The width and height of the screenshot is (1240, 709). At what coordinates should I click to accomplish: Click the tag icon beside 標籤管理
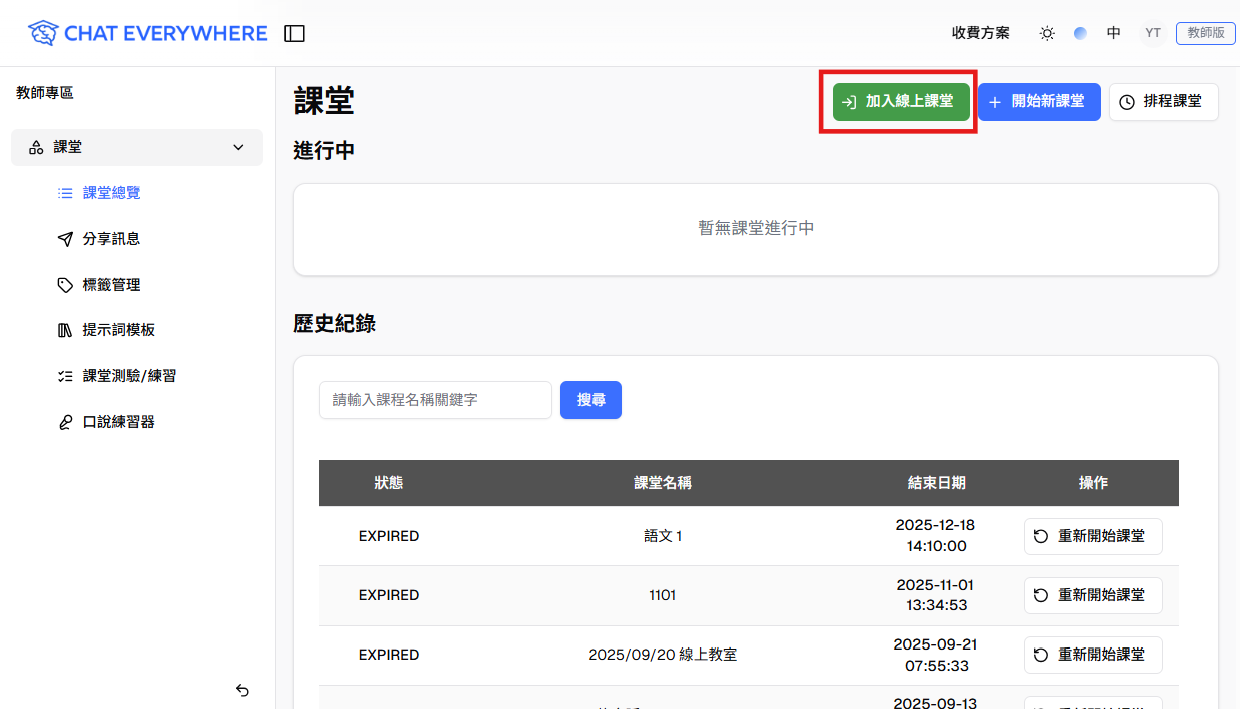[x=65, y=285]
